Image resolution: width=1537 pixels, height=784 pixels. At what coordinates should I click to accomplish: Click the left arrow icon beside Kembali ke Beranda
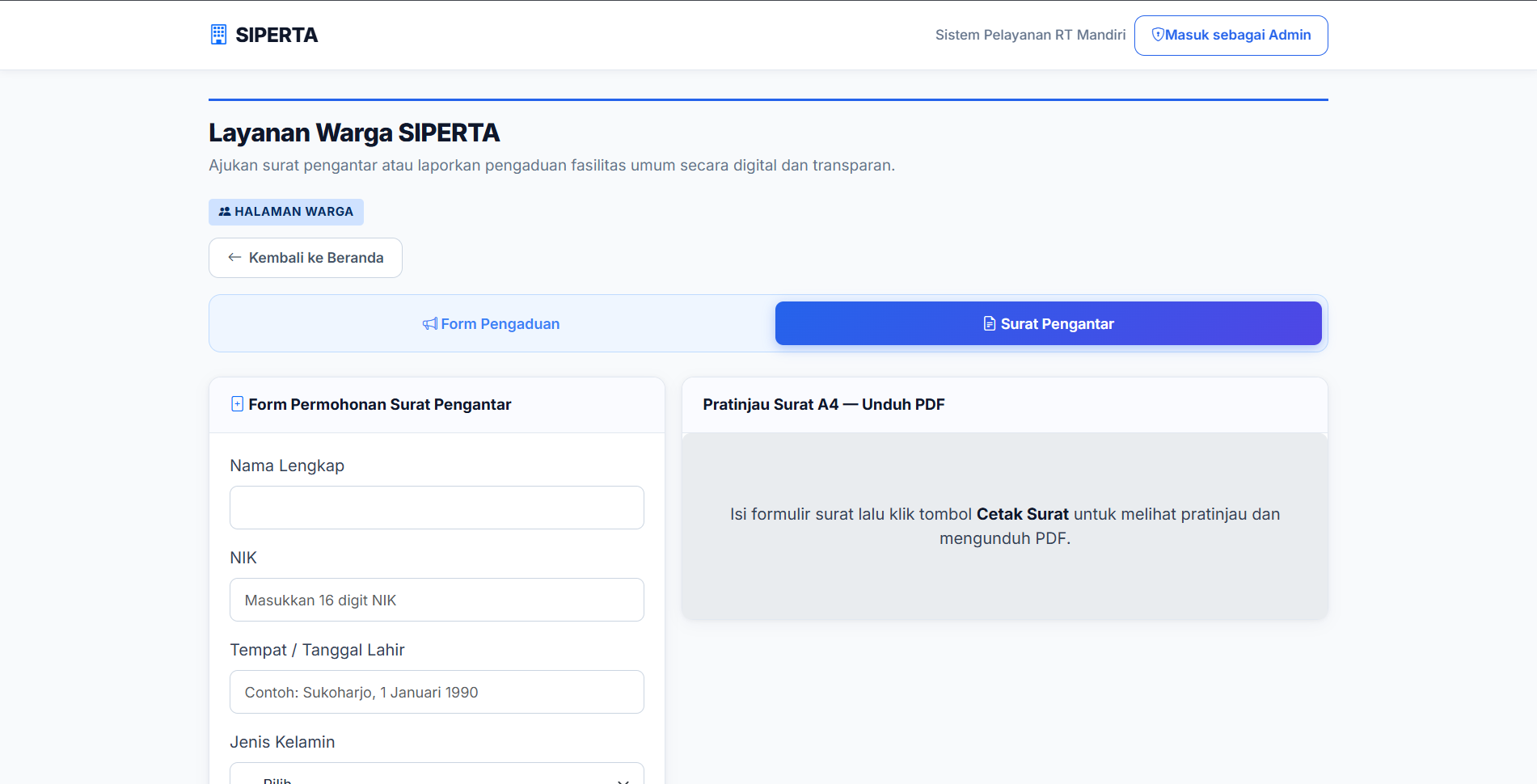234,258
